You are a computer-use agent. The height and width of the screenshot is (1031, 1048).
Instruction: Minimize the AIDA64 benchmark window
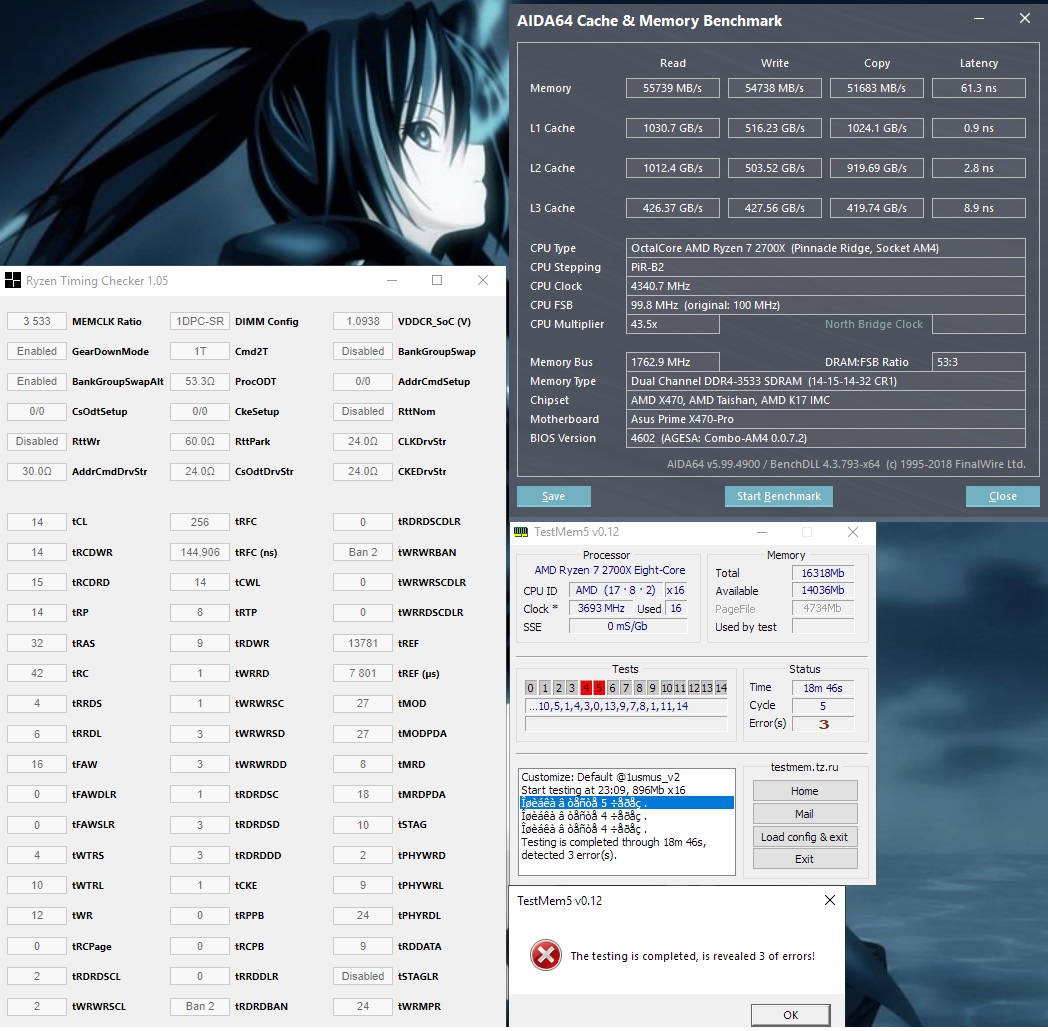point(979,19)
